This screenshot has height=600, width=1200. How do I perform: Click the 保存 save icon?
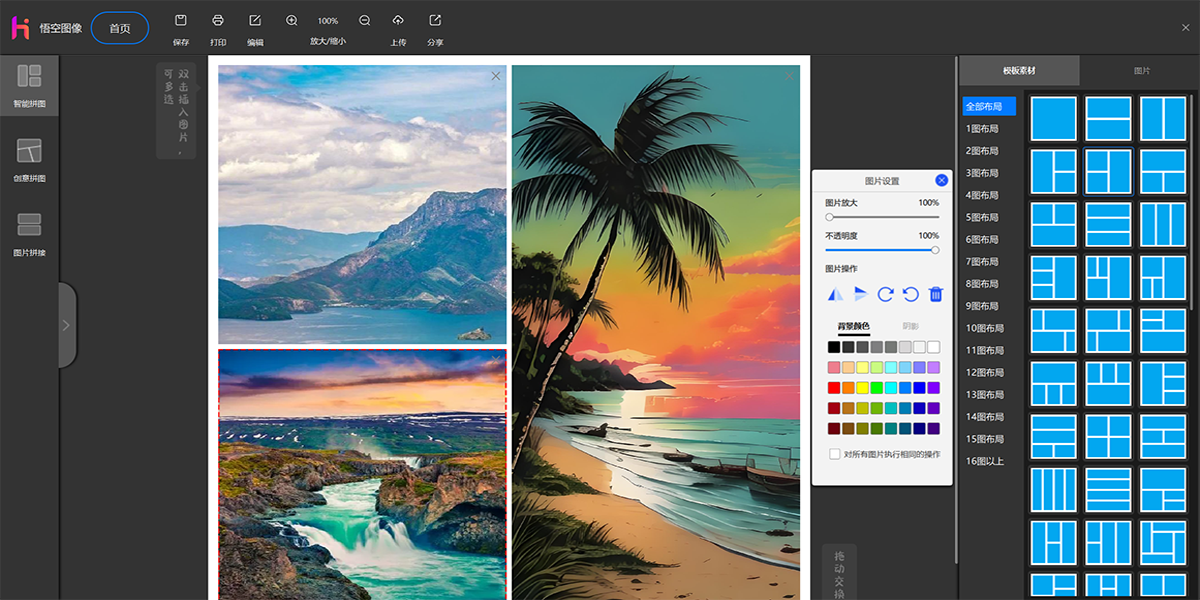point(180,21)
